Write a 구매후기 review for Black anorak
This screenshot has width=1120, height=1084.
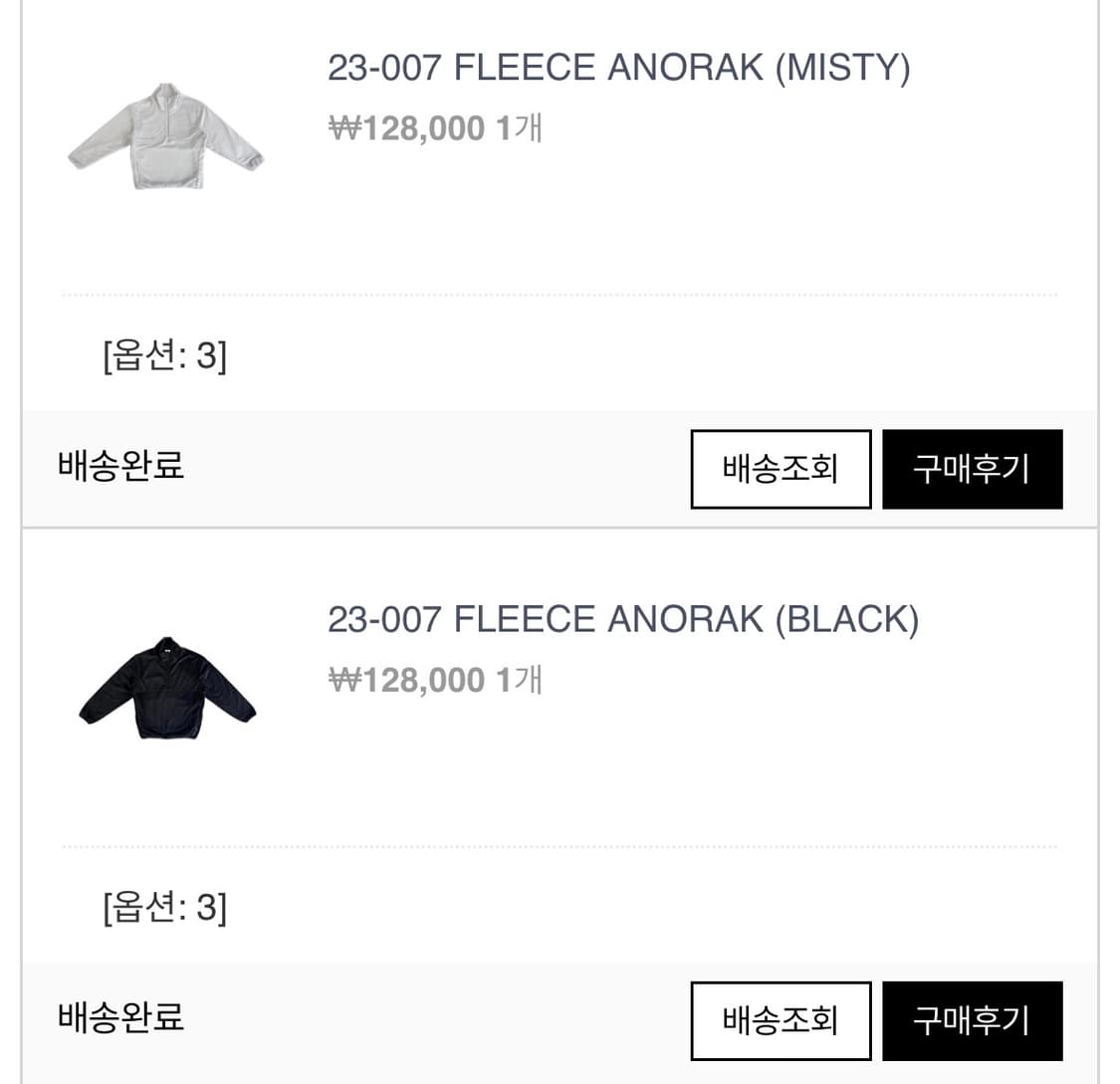pyautogui.click(x=972, y=1020)
